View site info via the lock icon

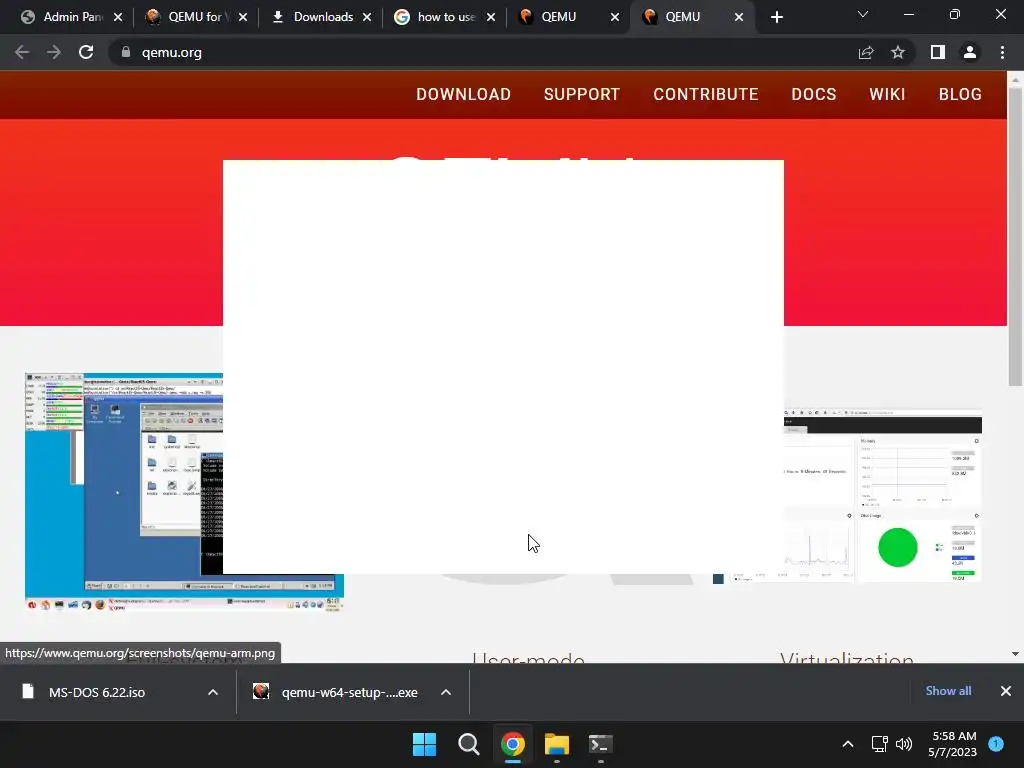point(125,52)
